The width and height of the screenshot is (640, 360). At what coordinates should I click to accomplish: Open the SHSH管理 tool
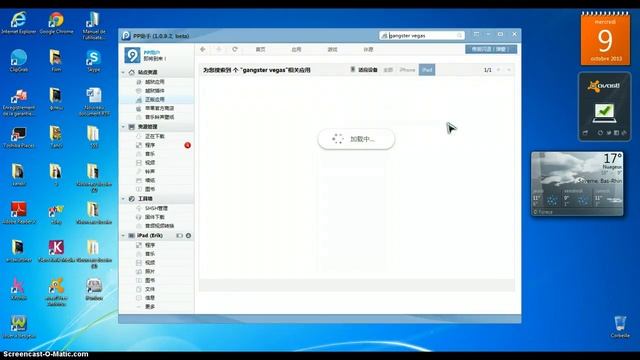[157, 208]
